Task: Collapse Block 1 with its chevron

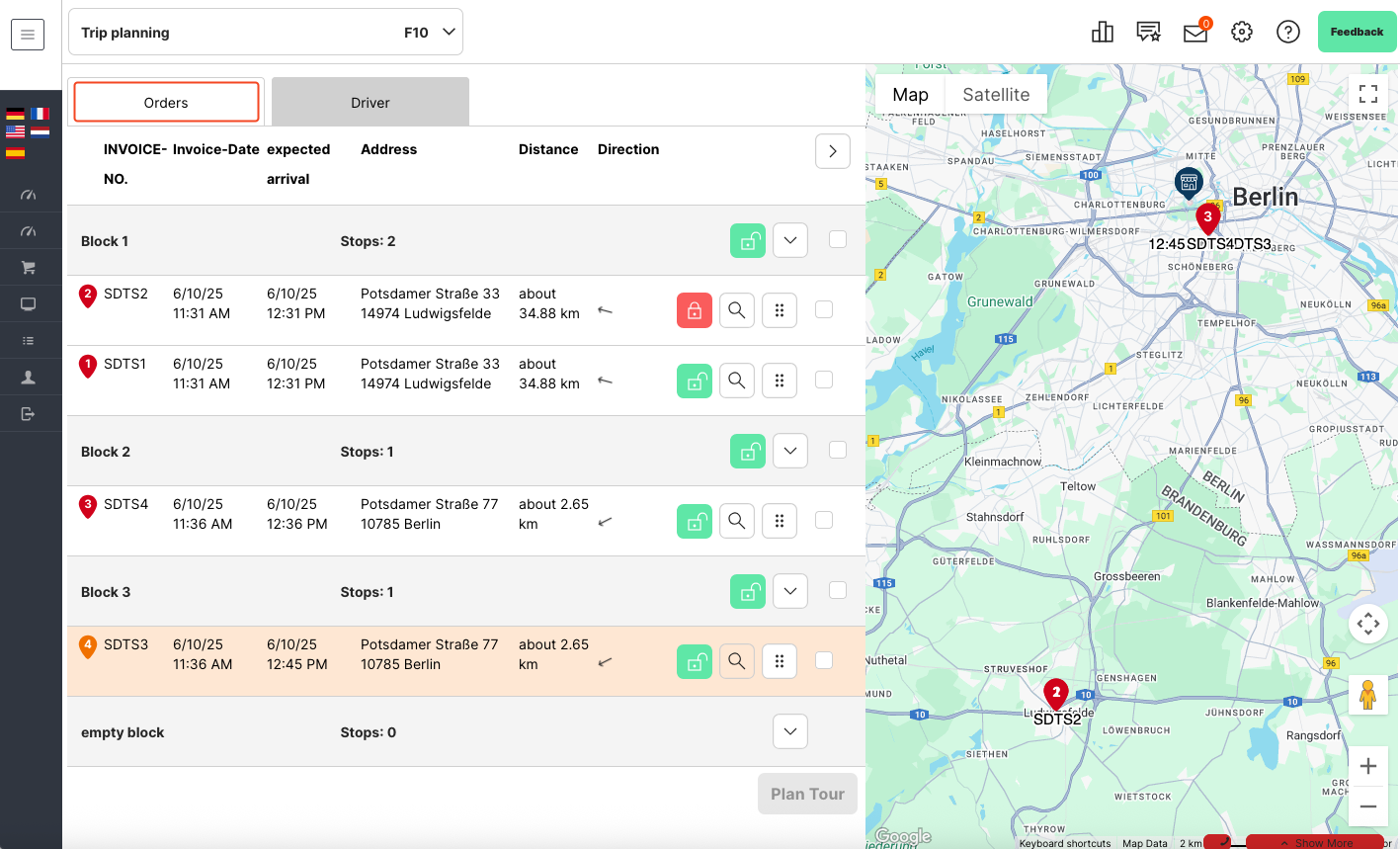Action: click(x=790, y=240)
